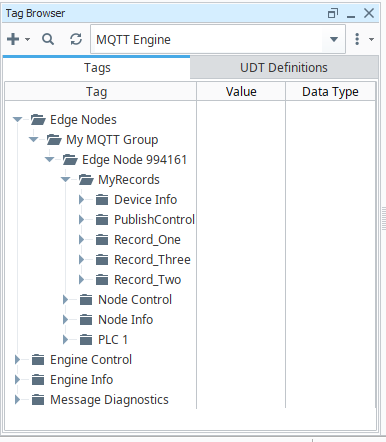The width and height of the screenshot is (386, 442).
Task: Expand the Engine Control folder
Action: point(17,359)
